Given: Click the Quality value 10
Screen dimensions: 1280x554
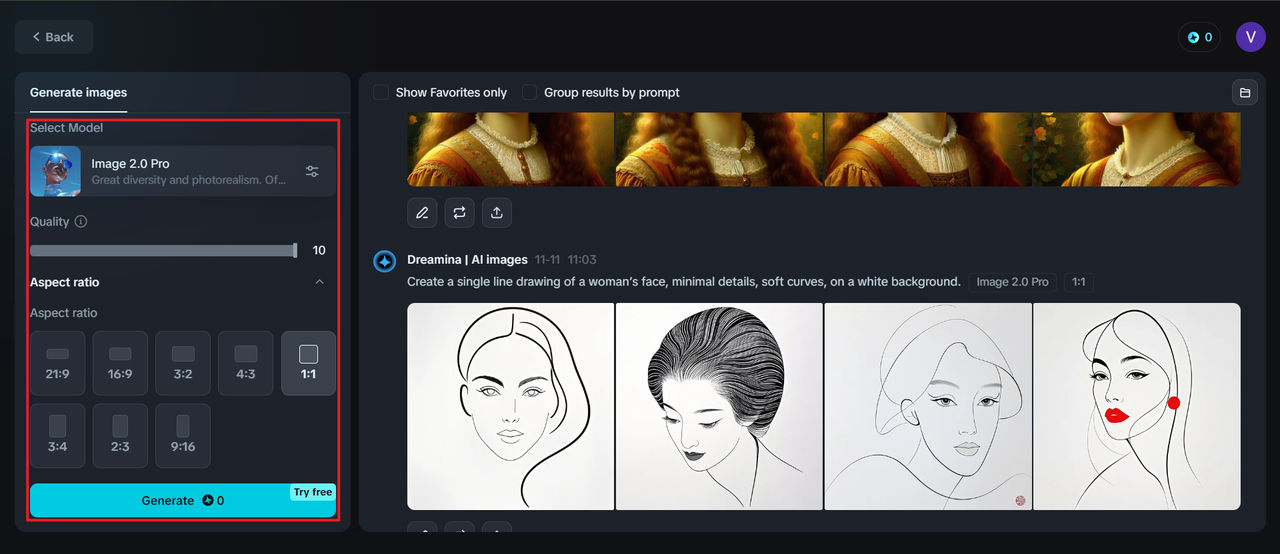Looking at the screenshot, I should 319,251.
